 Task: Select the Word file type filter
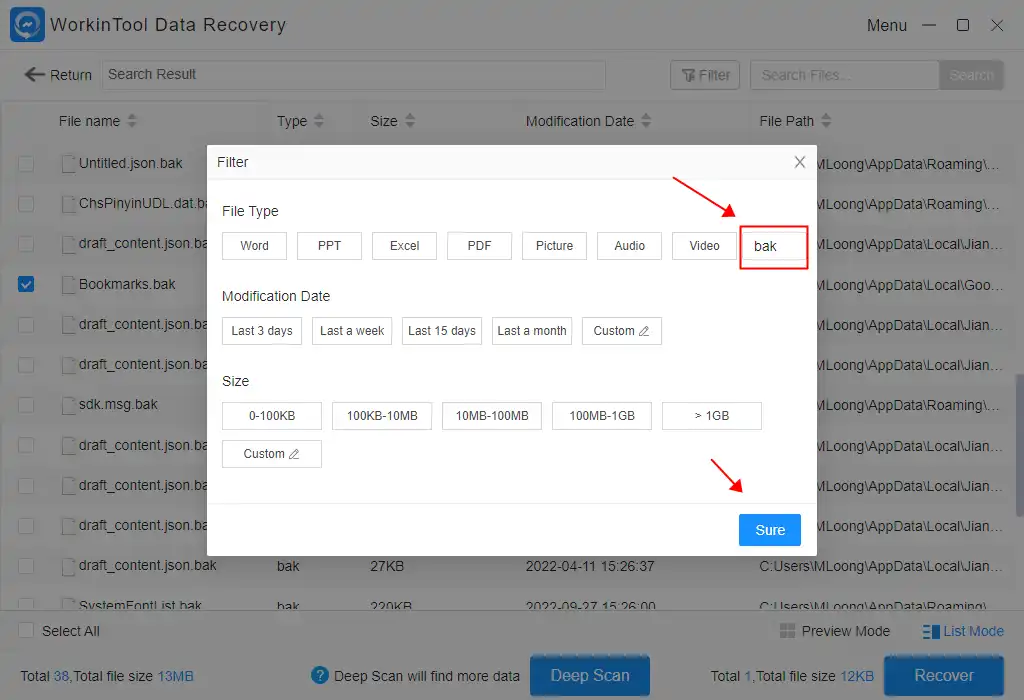254,246
